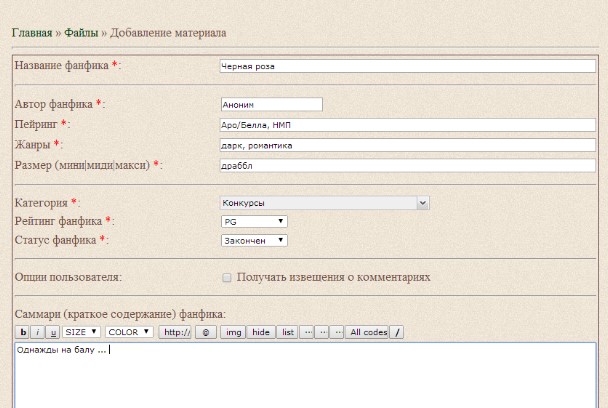Open the COLOR text dropdown
This screenshot has height=408, width=608.
click(x=129, y=332)
